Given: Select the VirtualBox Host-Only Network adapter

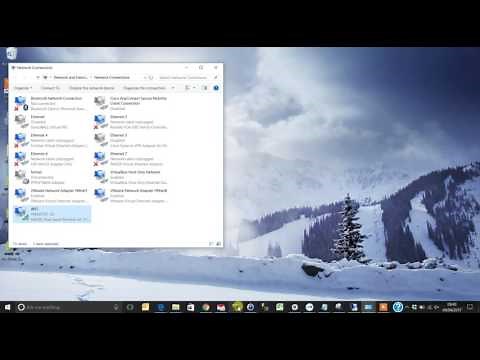Looking at the screenshot, I should [132, 177].
